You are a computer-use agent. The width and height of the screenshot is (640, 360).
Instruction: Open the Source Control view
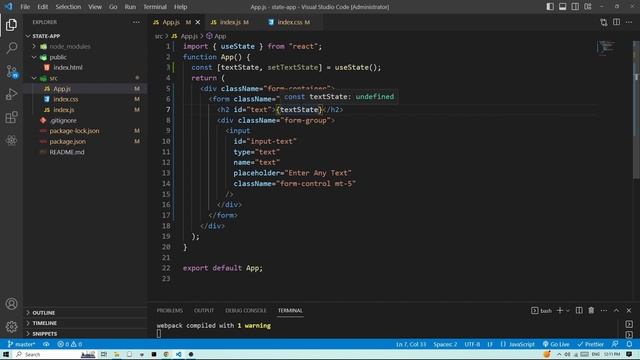click(x=11, y=71)
